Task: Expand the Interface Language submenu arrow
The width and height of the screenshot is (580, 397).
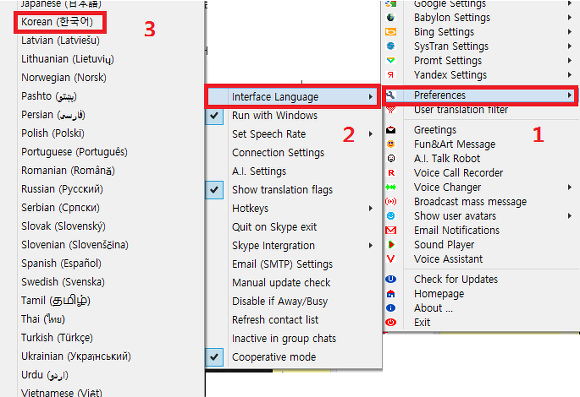Action: coord(370,97)
